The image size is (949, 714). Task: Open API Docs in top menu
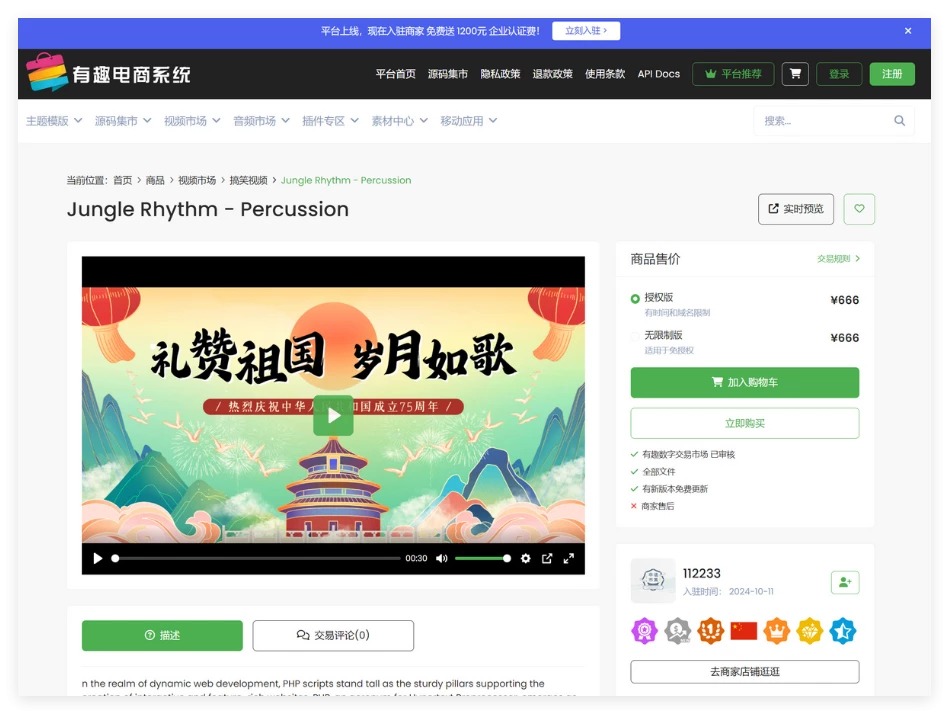point(659,74)
